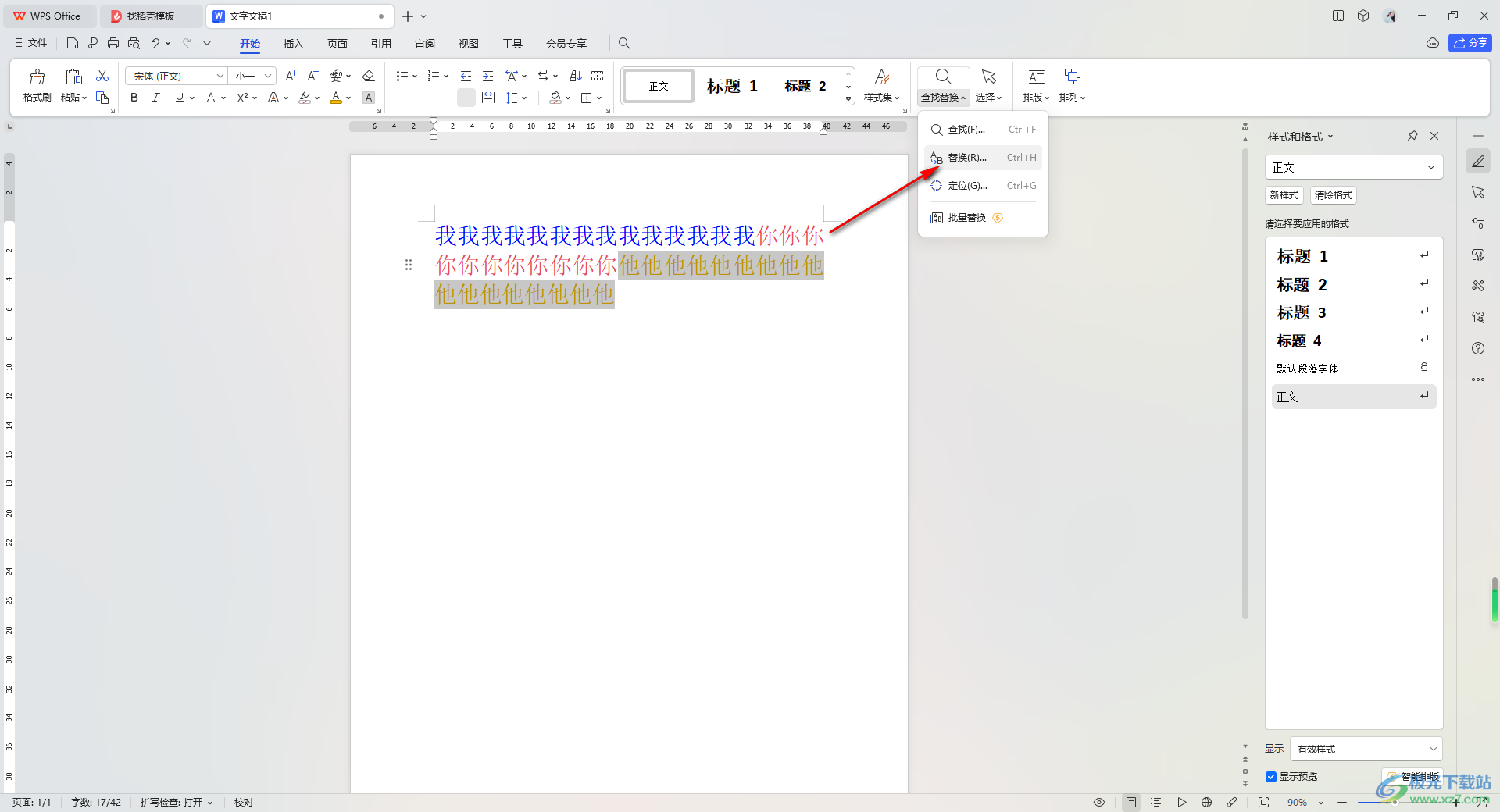The height and width of the screenshot is (812, 1500).
Task: Click the Undo arrow icon
Action: click(x=155, y=44)
